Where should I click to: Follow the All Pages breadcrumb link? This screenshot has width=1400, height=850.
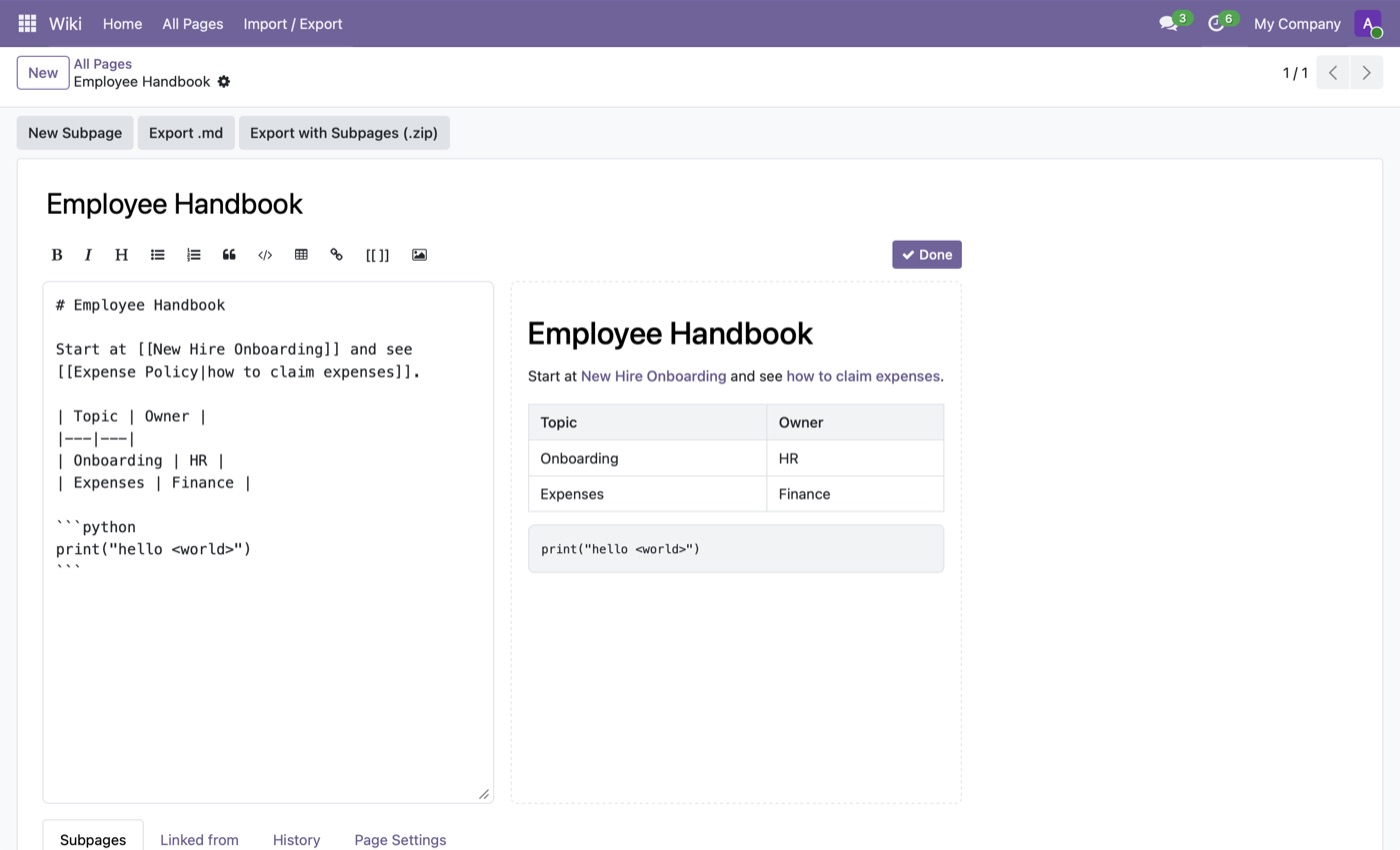103,64
